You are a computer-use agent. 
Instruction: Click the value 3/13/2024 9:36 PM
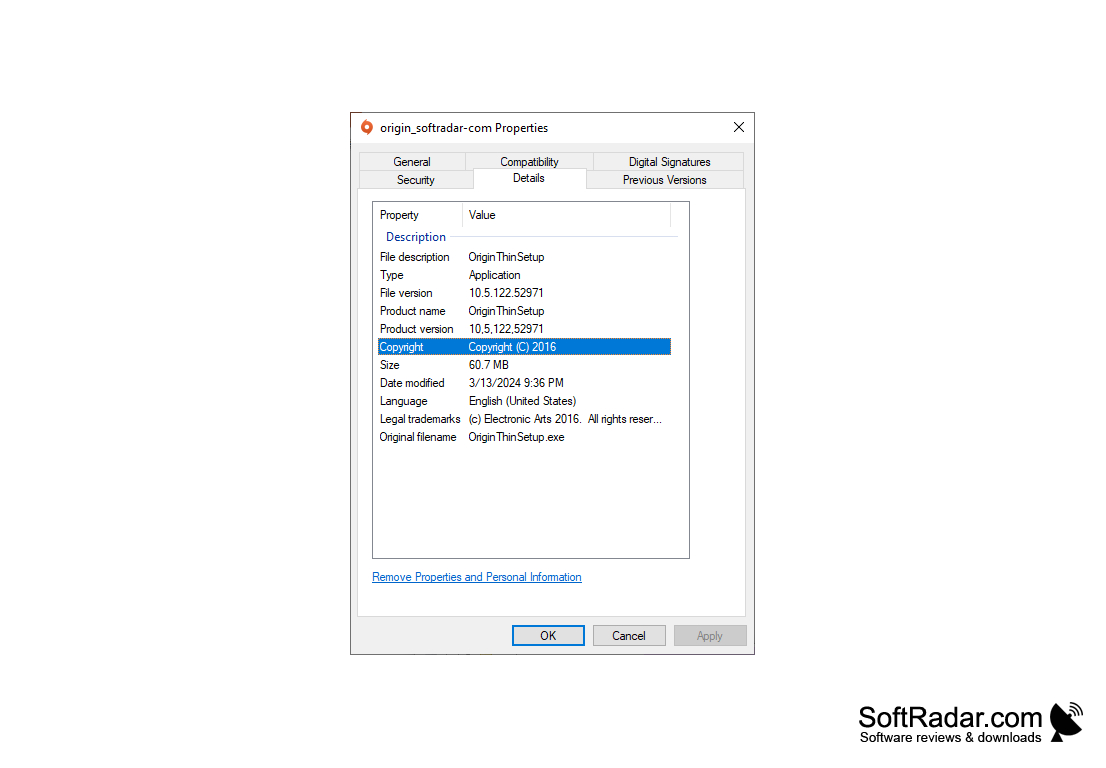(516, 383)
